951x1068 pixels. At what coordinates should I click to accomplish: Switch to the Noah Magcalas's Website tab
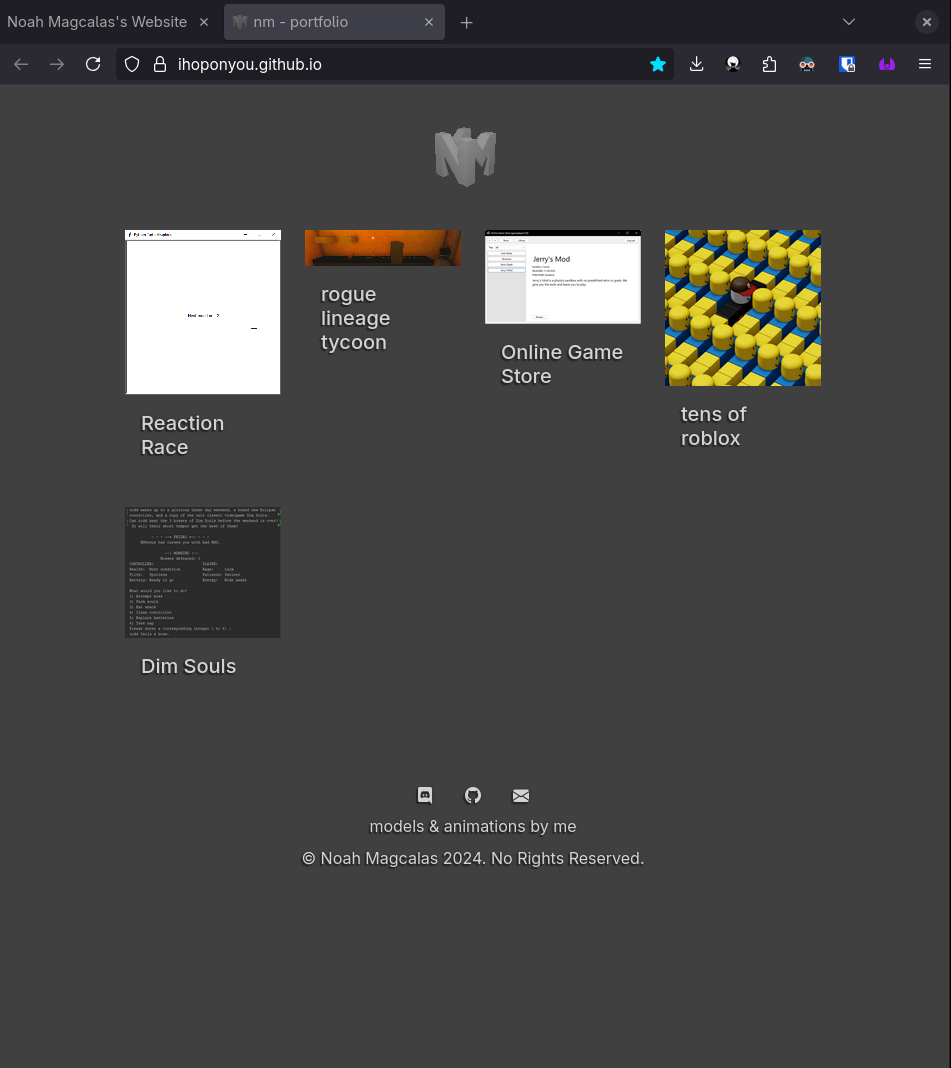[x=96, y=21]
